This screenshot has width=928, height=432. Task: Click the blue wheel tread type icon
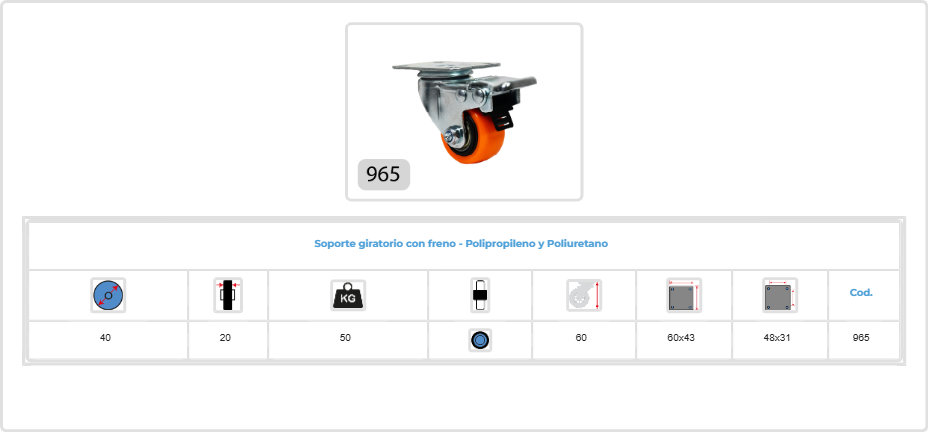tap(480, 340)
